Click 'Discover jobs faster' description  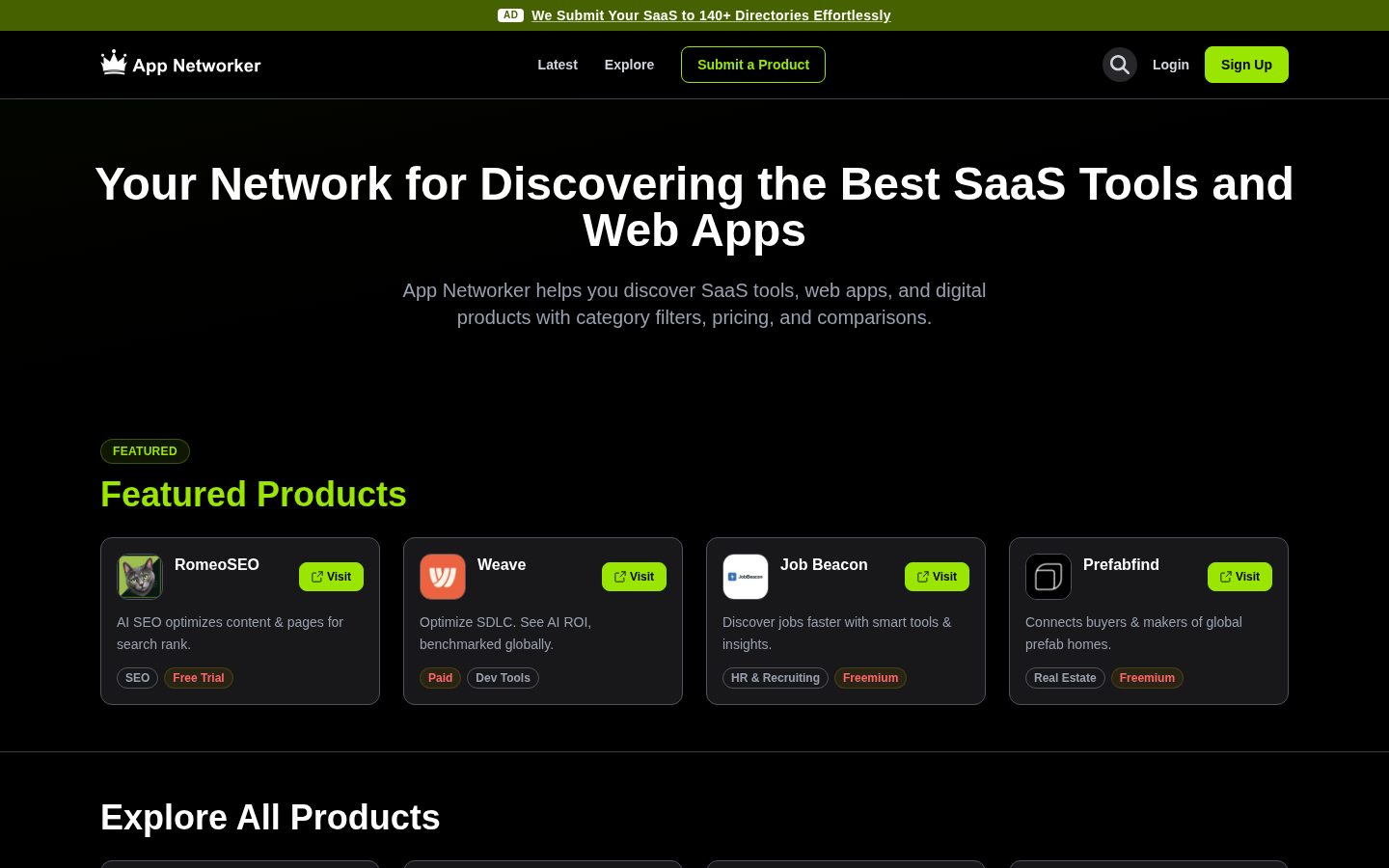click(836, 633)
